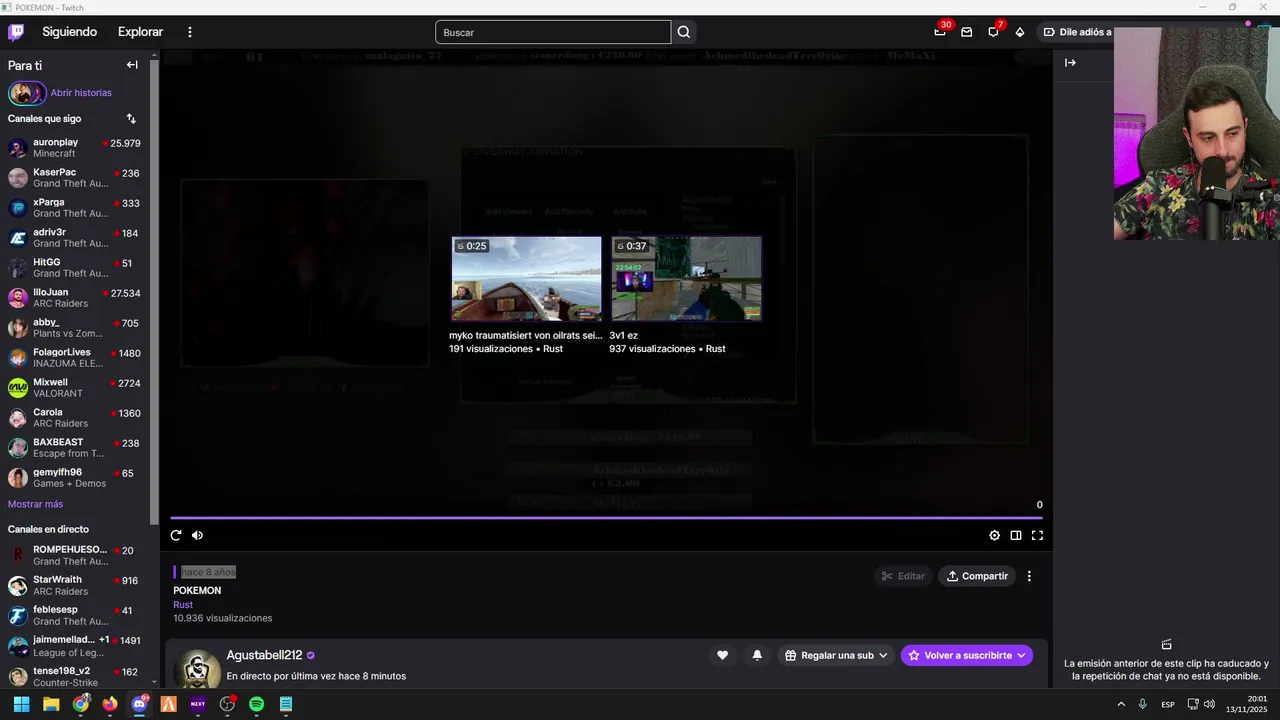Go to Explorar tab
The width and height of the screenshot is (1280, 720).
tap(140, 32)
